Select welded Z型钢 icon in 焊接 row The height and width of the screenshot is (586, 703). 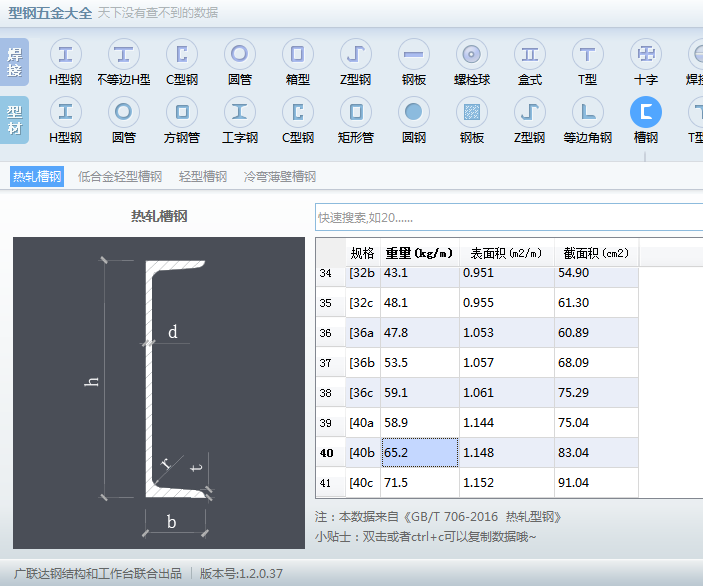click(x=356, y=54)
